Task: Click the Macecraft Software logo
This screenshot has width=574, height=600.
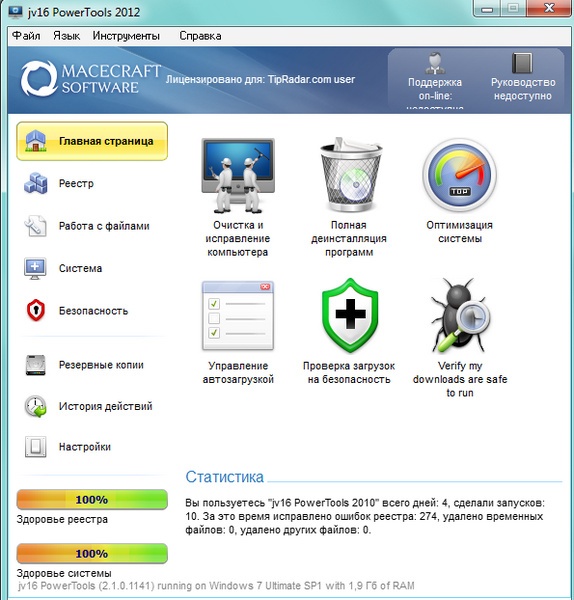Action: (91, 79)
